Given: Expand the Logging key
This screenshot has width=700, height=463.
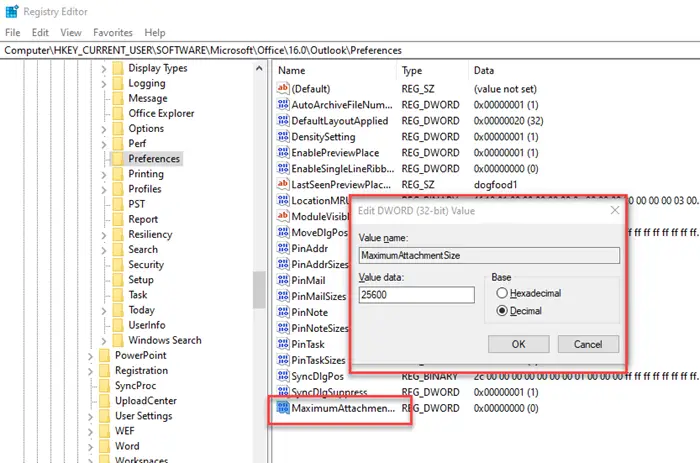Looking at the screenshot, I should point(103,84).
